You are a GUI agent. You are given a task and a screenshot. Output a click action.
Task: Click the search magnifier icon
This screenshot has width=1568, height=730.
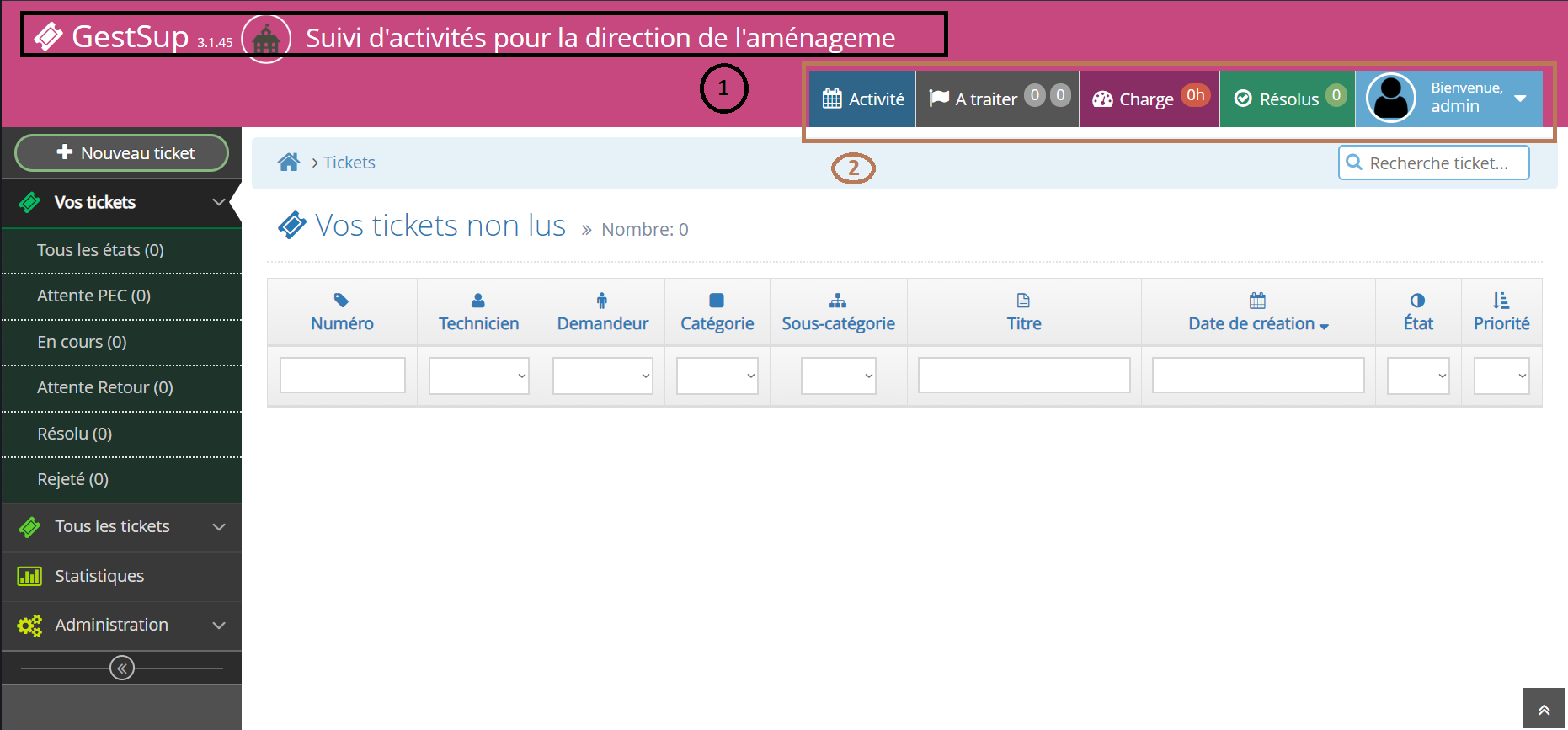coord(1354,162)
